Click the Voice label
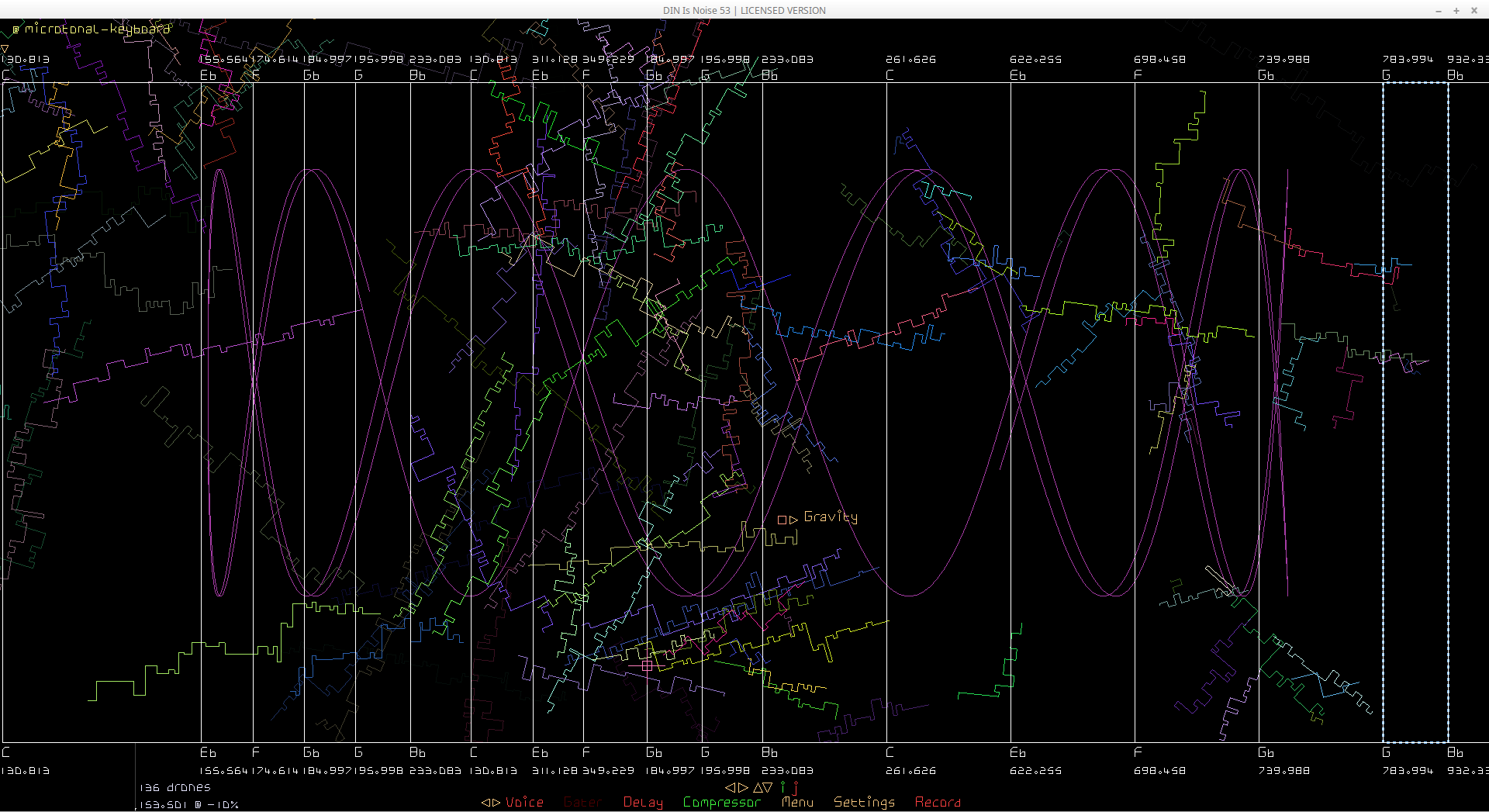1489x812 pixels. click(525, 802)
